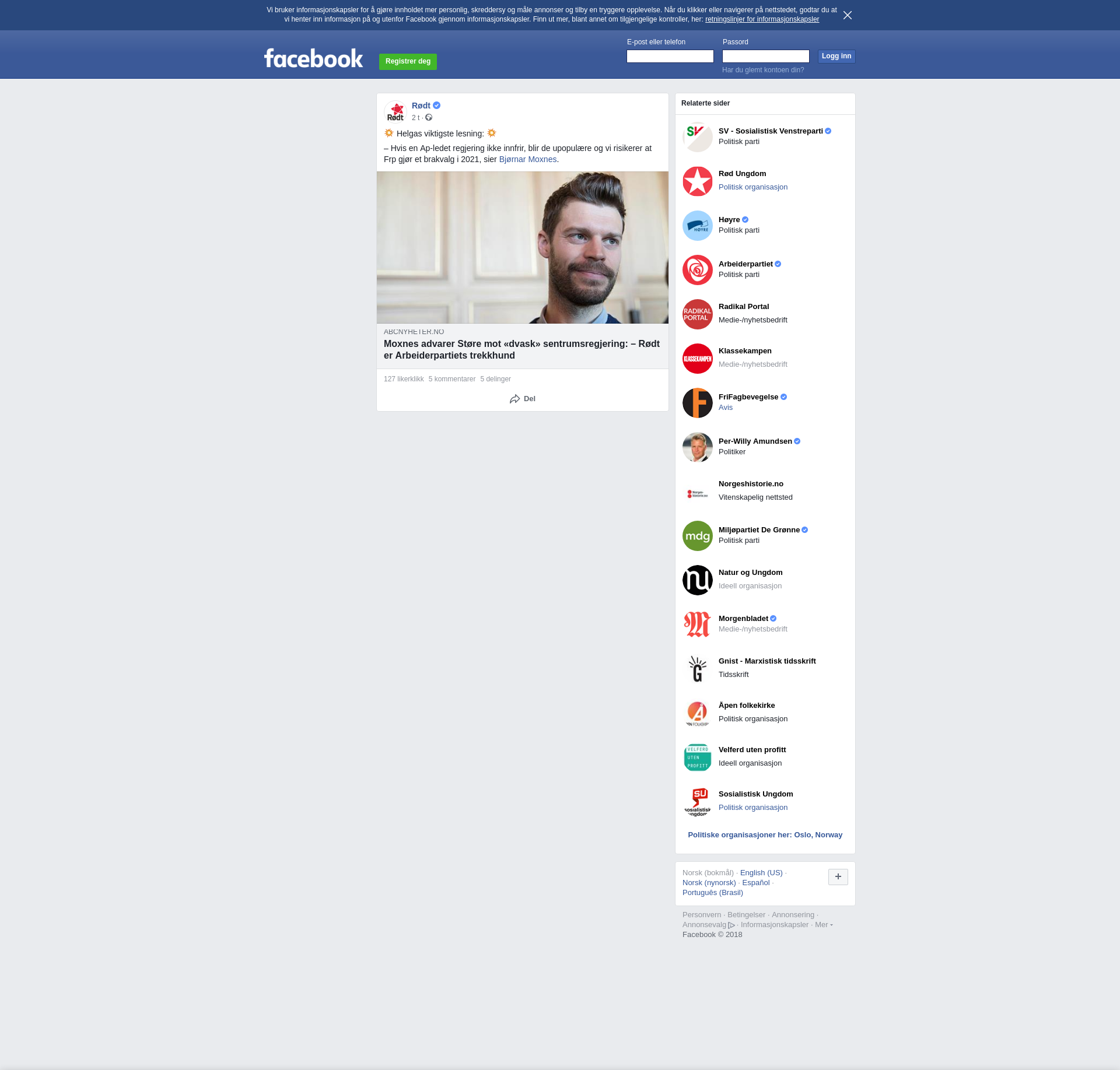Open FriFagbevegelse logo icon
Image resolution: width=1120 pixels, height=1070 pixels.
click(698, 403)
